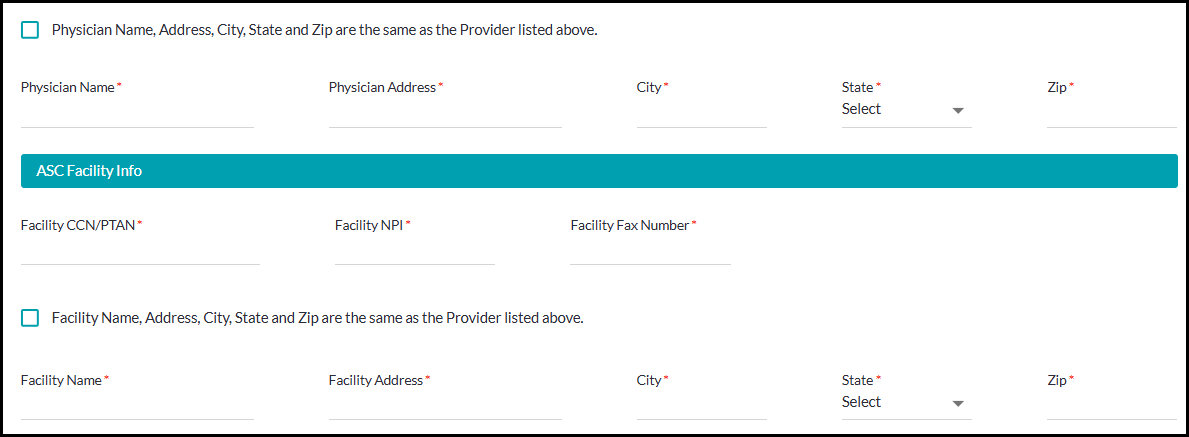Focus the Physician Address field
The width and height of the screenshot is (1189, 437).
click(445, 114)
